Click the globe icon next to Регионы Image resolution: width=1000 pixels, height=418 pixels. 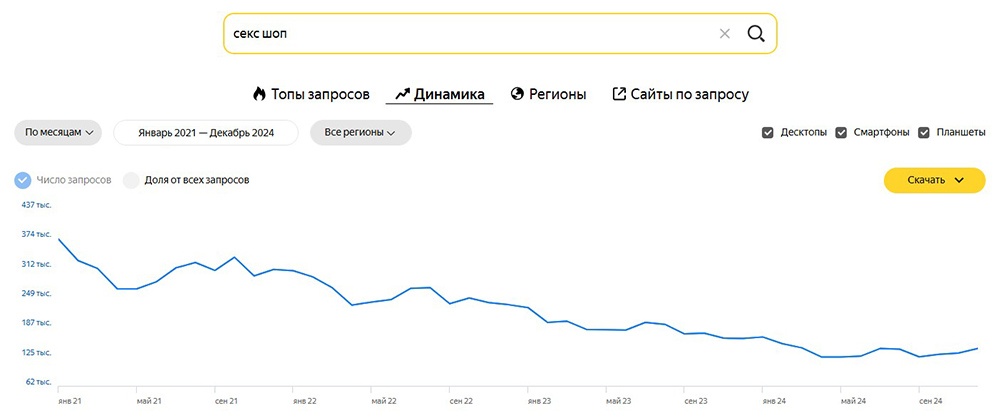tap(517, 94)
